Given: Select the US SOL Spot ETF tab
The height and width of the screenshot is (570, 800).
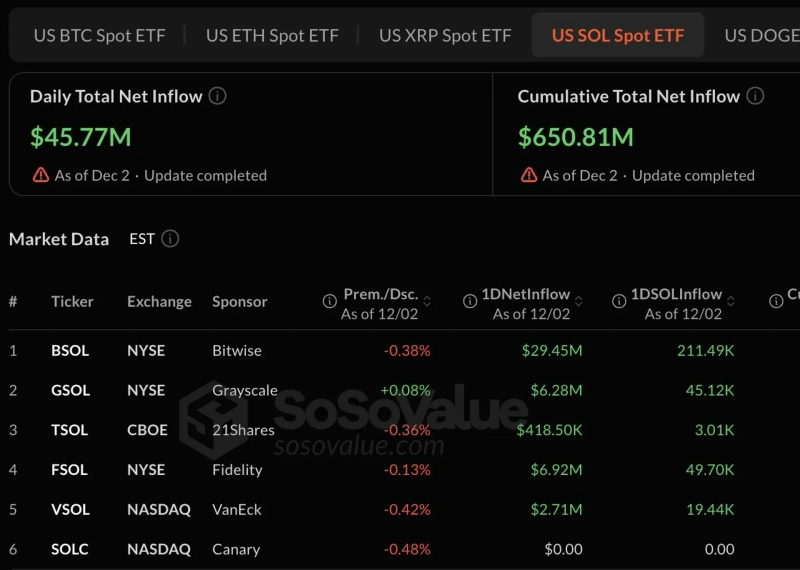Looking at the screenshot, I should pos(618,35).
